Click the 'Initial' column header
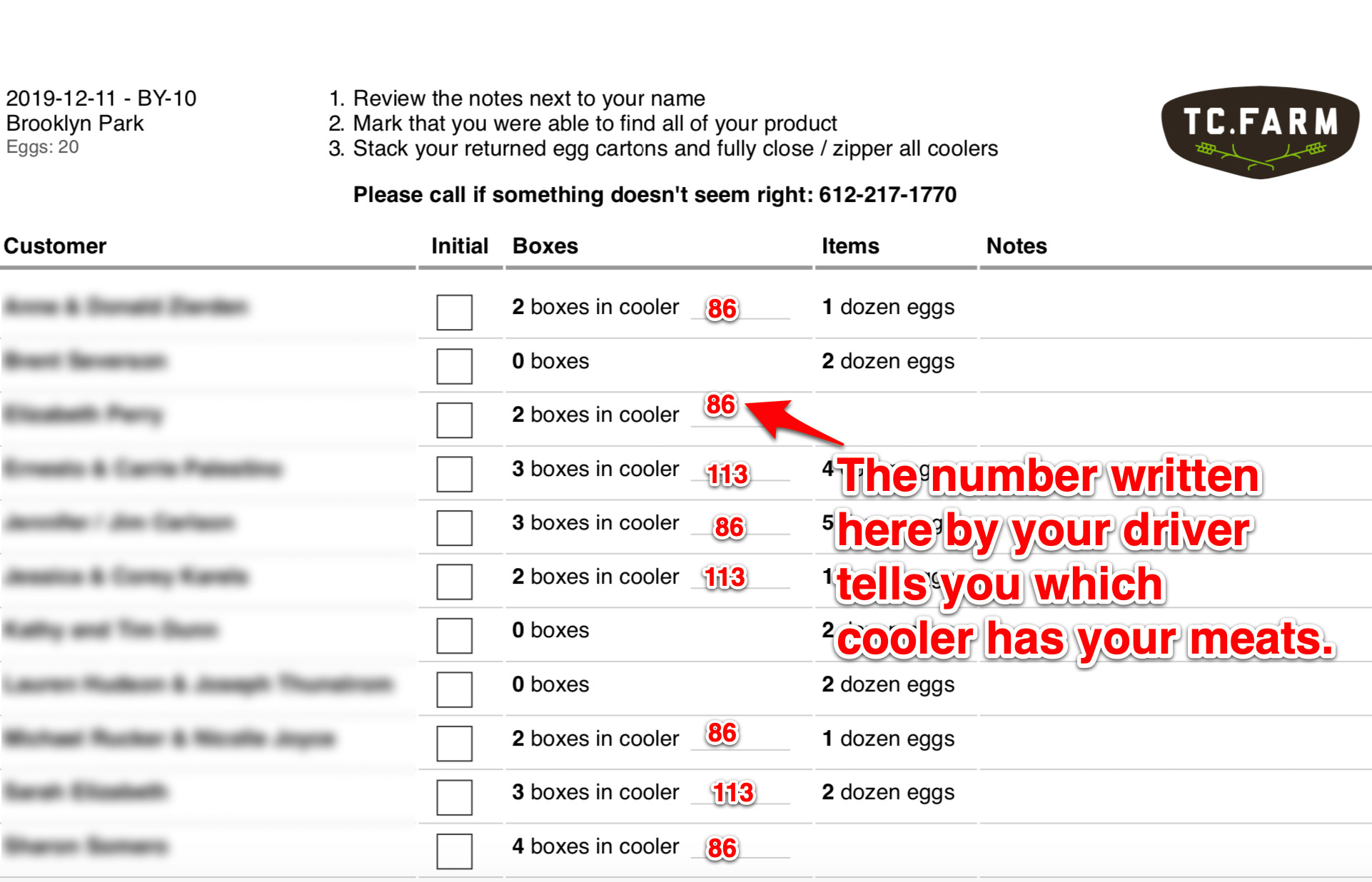 tap(460, 246)
